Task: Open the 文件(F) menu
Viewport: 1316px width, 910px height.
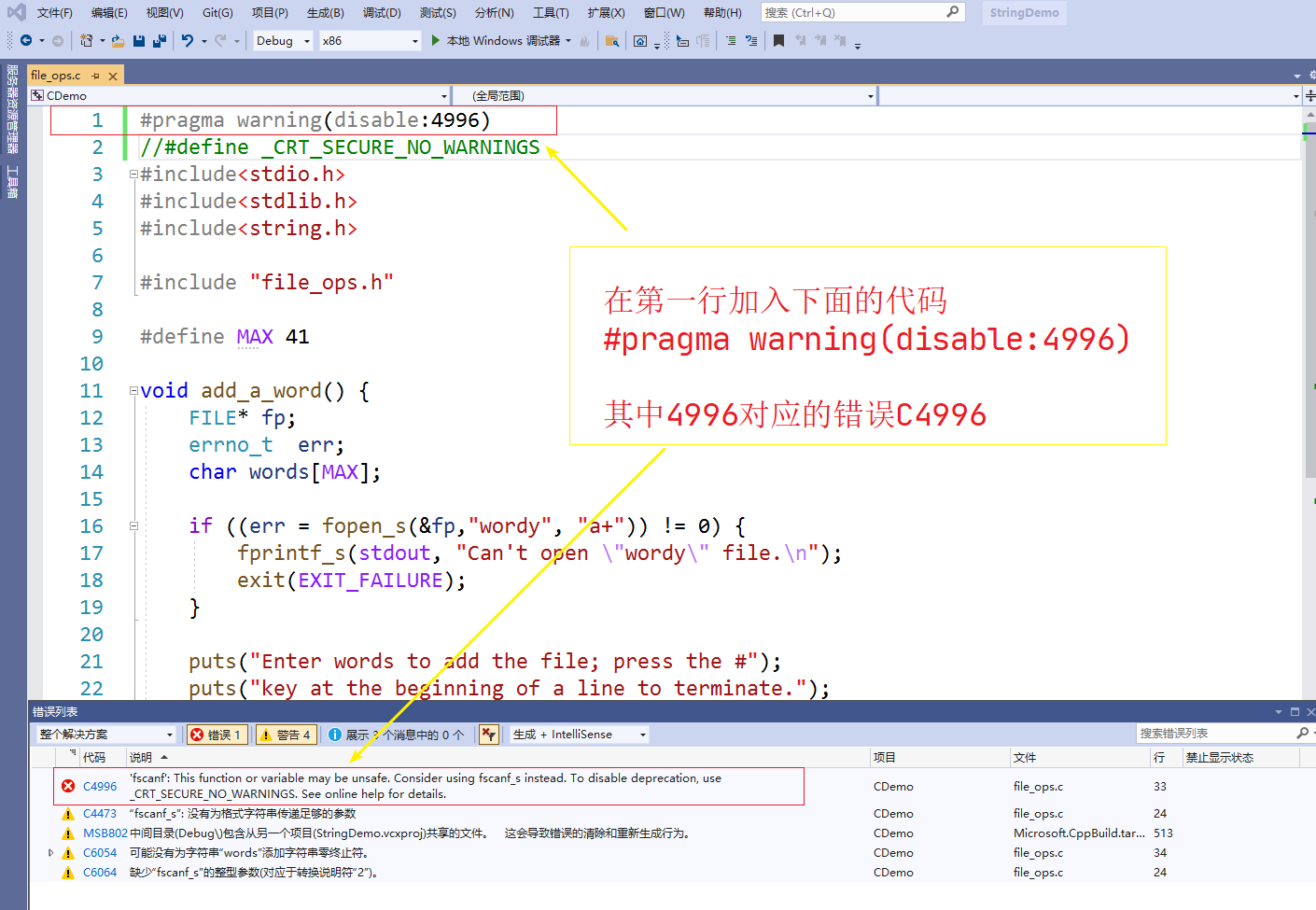Action: click(55, 12)
